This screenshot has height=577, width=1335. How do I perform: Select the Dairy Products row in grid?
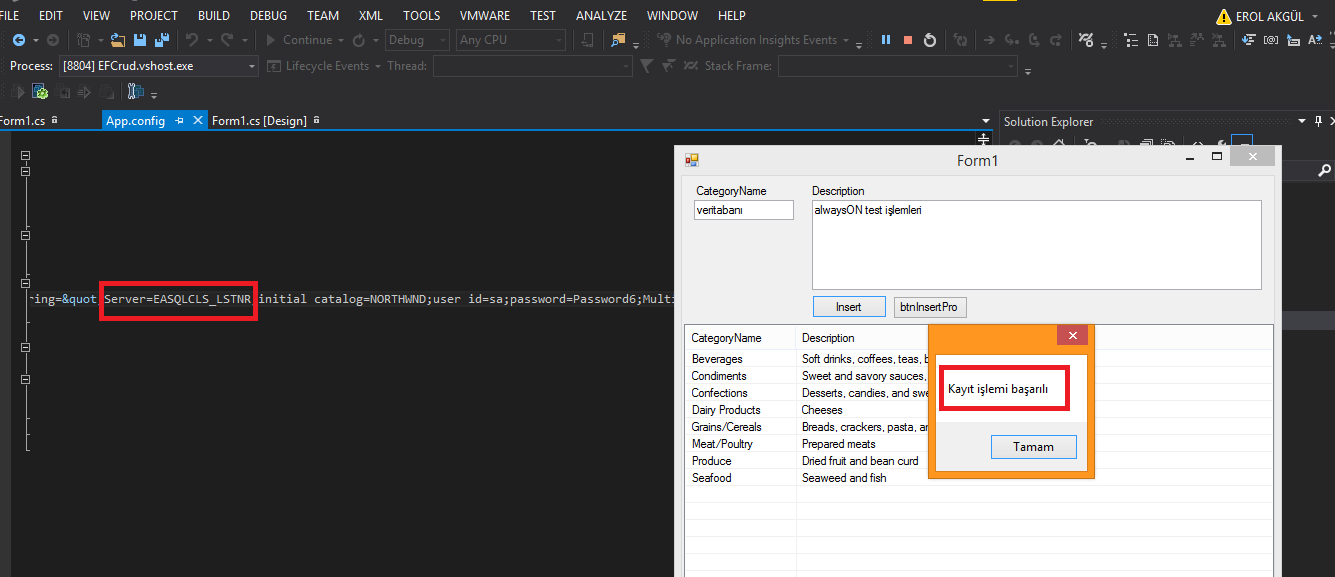726,410
